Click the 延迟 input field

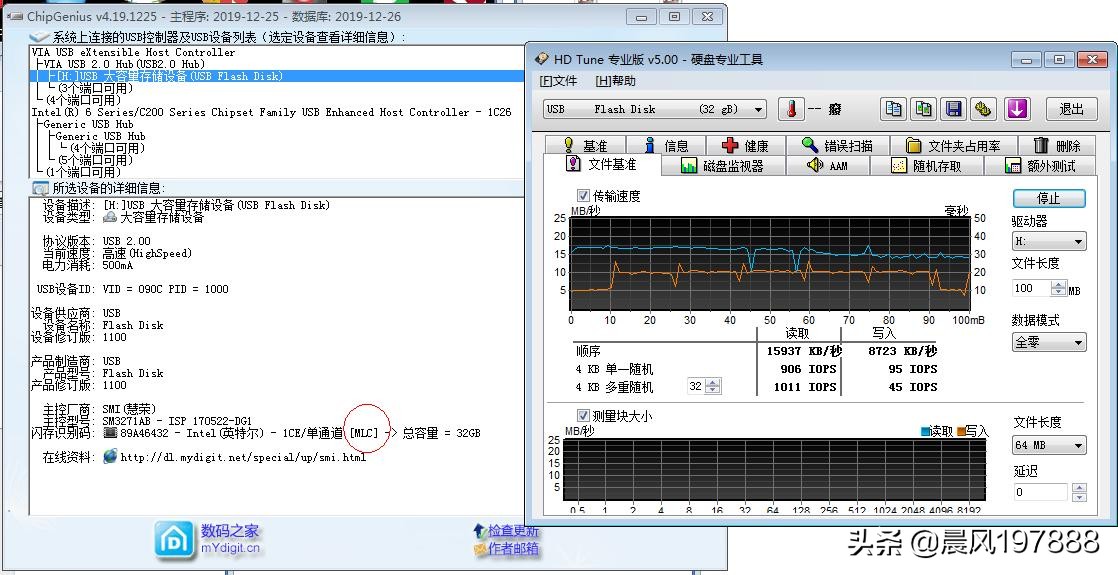pyautogui.click(x=1039, y=492)
